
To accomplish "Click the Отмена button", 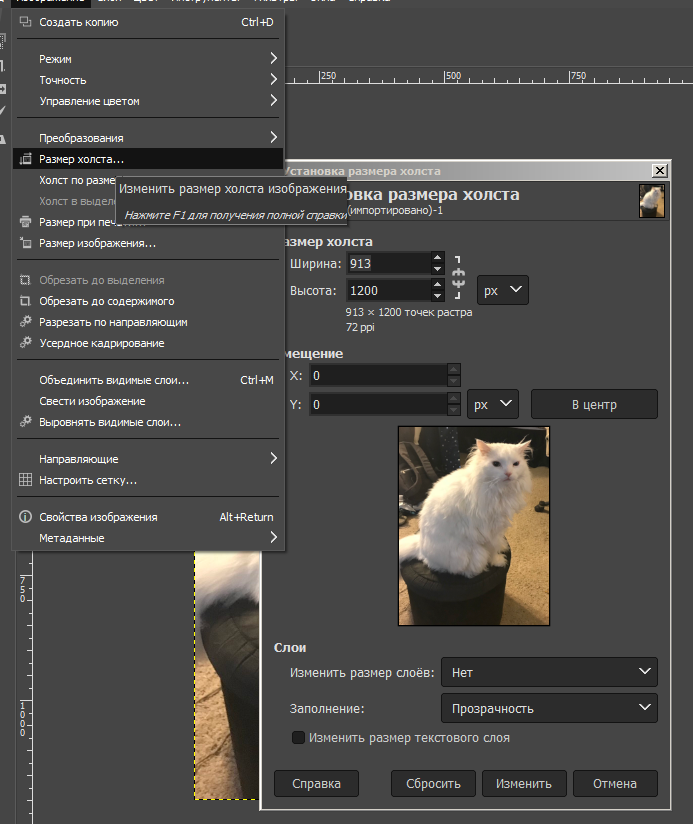I will pos(615,784).
